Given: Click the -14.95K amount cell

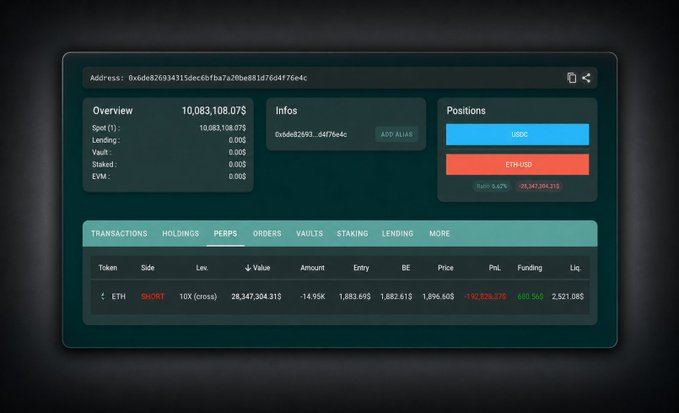Looking at the screenshot, I should coord(313,297).
